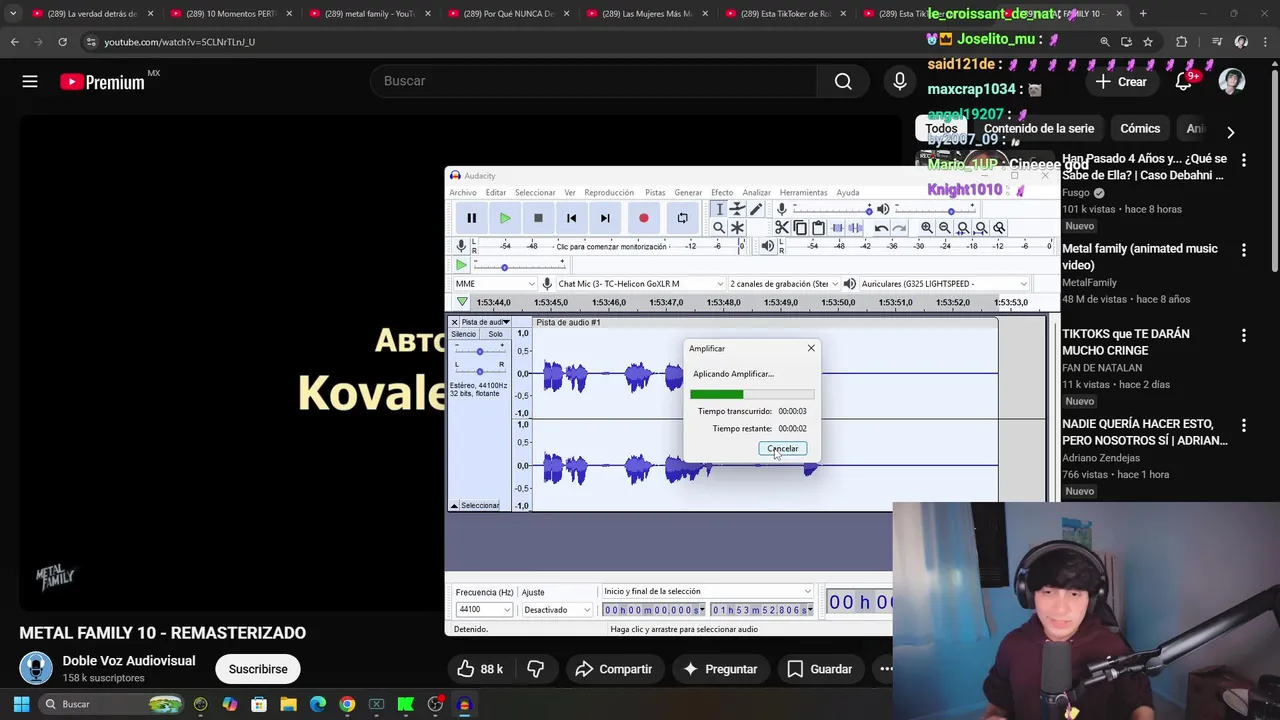This screenshot has height=720, width=1280.
Task: Open the recording channels dropdown
Action: 783,284
